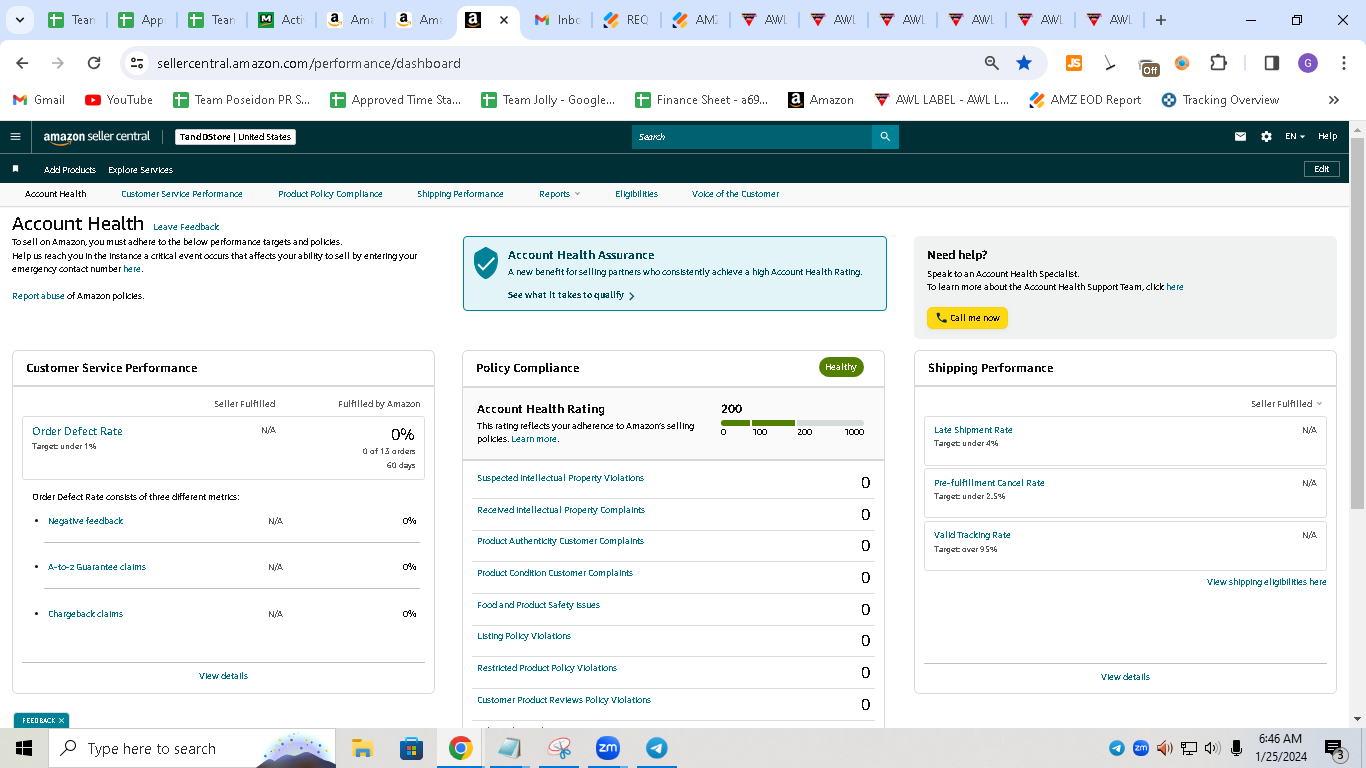1366x768 pixels.
Task: Open the A-to-z Guarantee claims link
Action: point(97,567)
